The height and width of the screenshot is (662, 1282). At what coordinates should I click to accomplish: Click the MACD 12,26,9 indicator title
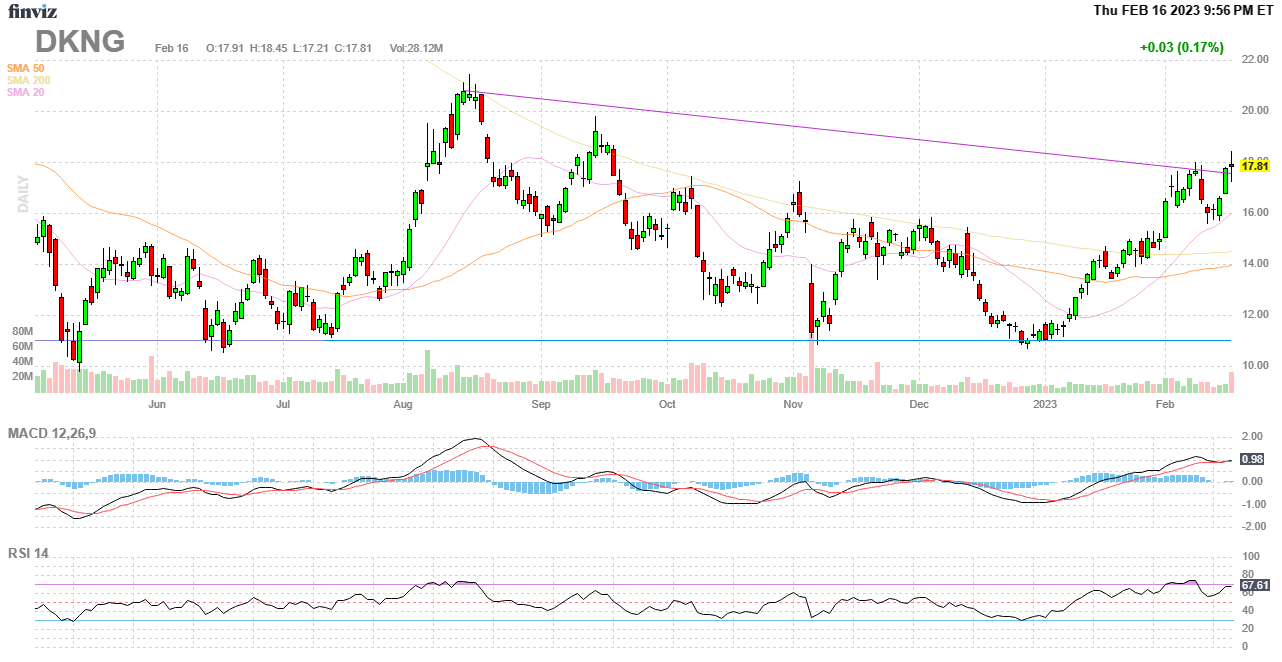pyautogui.click(x=59, y=433)
